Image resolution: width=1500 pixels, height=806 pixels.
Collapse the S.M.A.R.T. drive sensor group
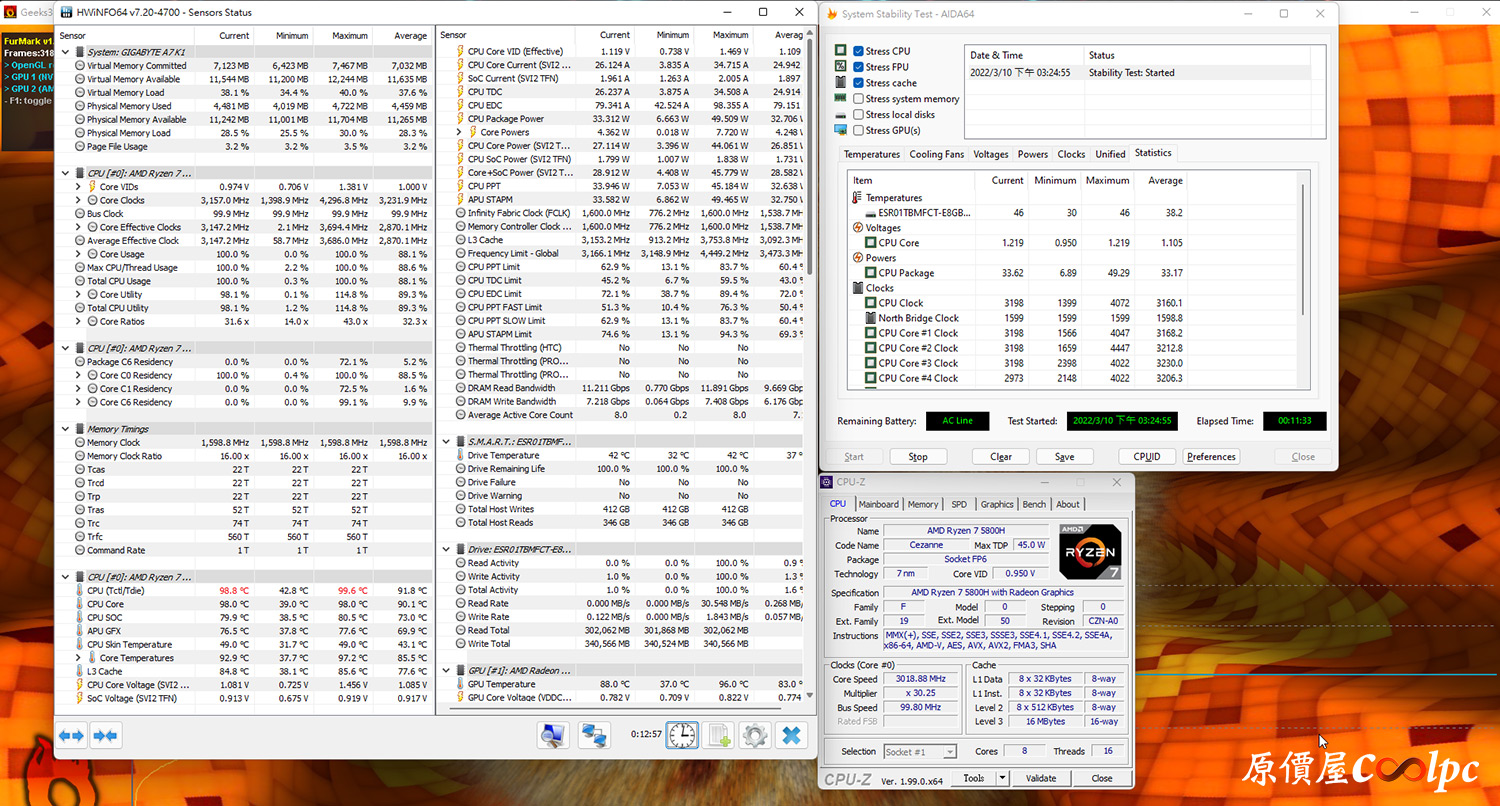click(447, 442)
